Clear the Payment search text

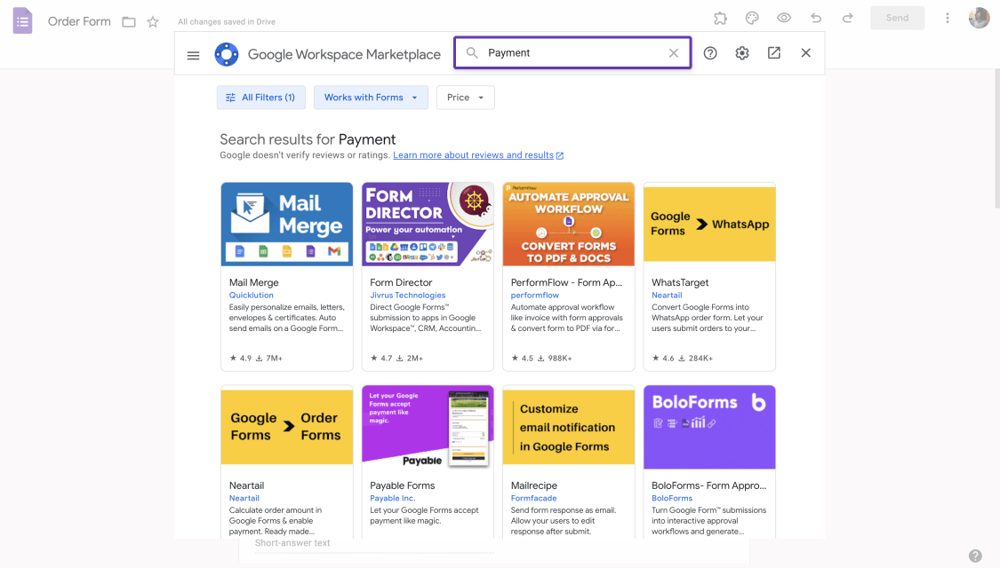(x=673, y=53)
